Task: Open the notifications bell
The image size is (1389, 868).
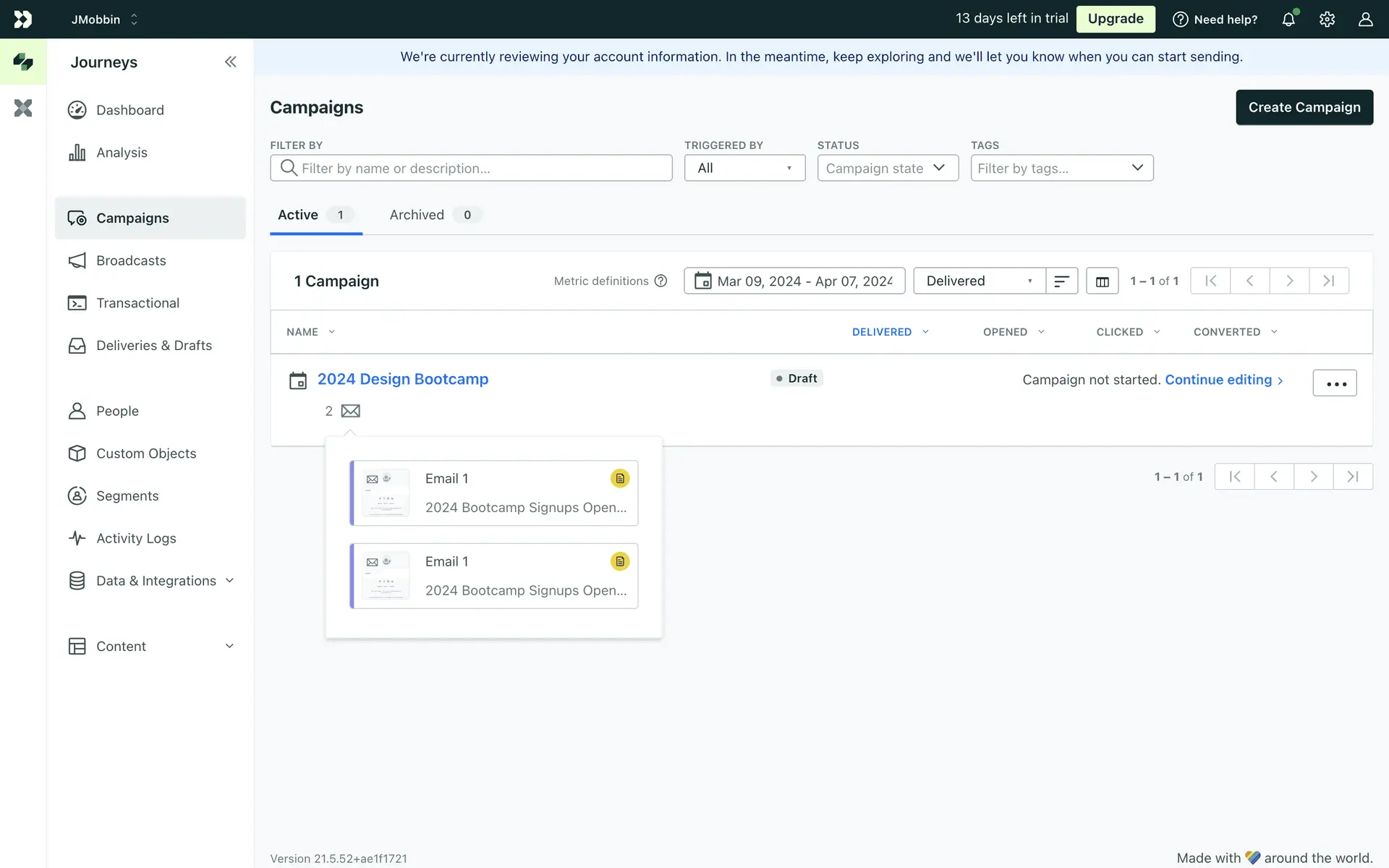Action: pyautogui.click(x=1288, y=20)
